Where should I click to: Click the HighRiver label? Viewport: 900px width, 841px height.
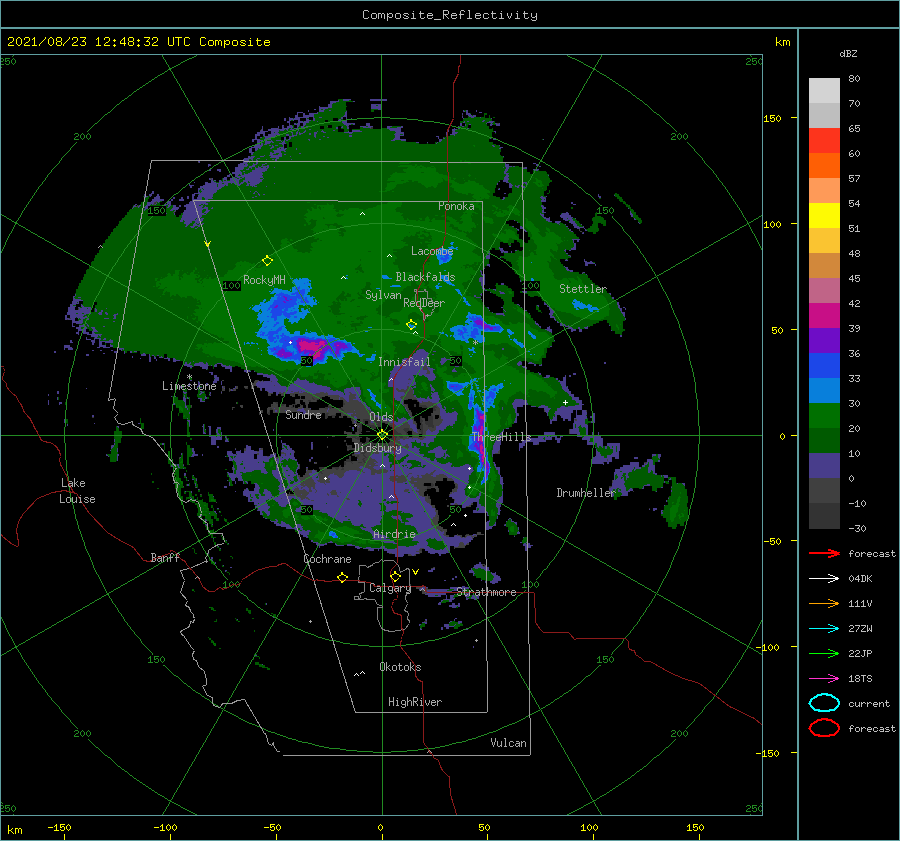(x=415, y=702)
